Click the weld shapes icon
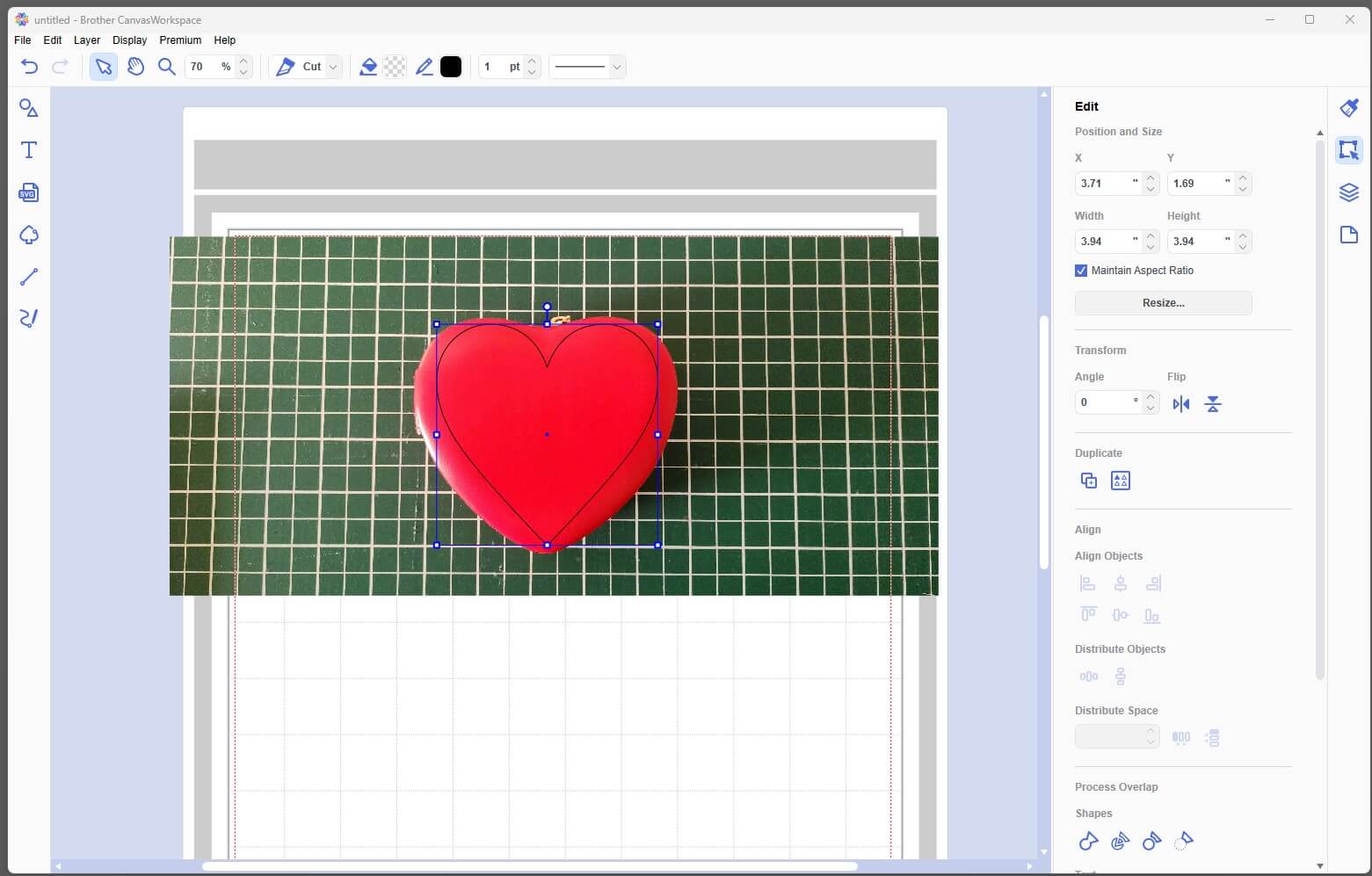The width and height of the screenshot is (1372, 876). click(1088, 841)
